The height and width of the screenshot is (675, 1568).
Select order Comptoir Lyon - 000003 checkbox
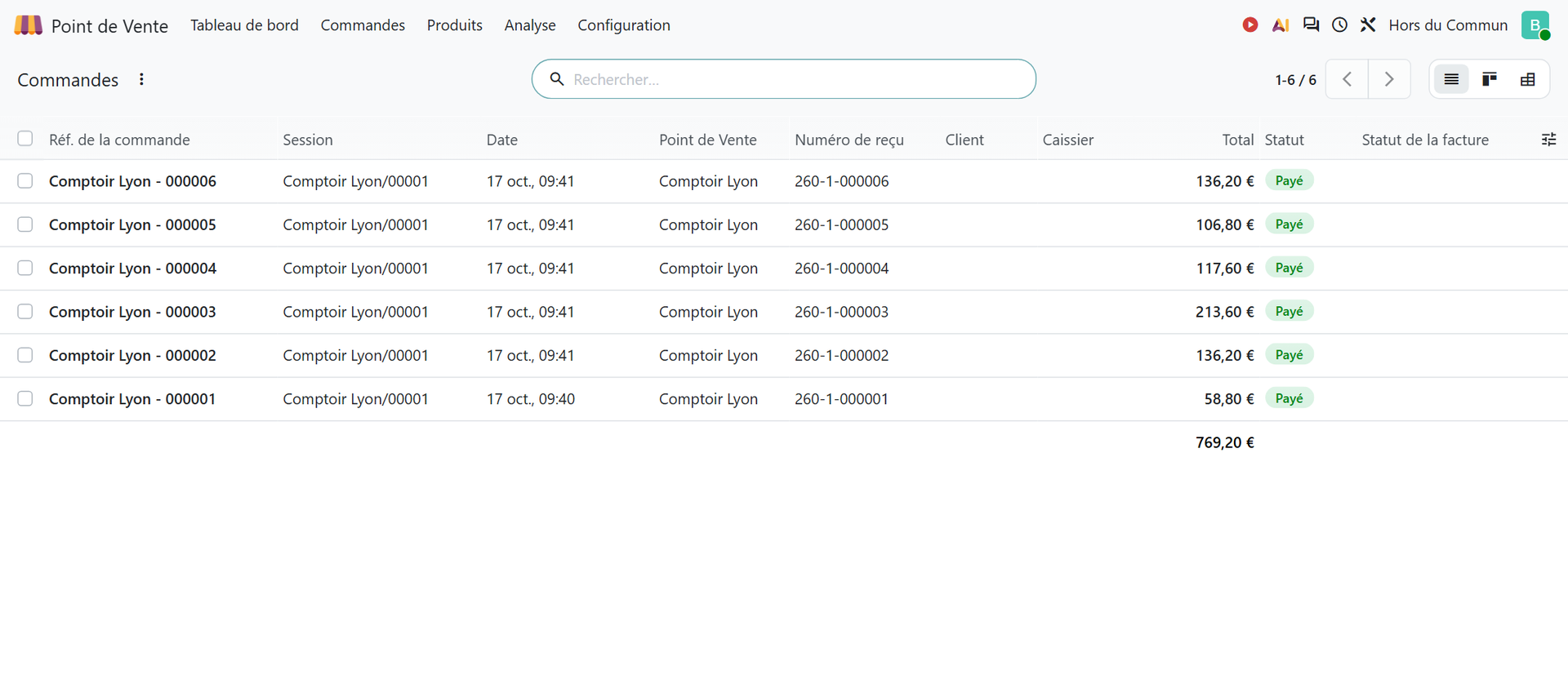(25, 311)
